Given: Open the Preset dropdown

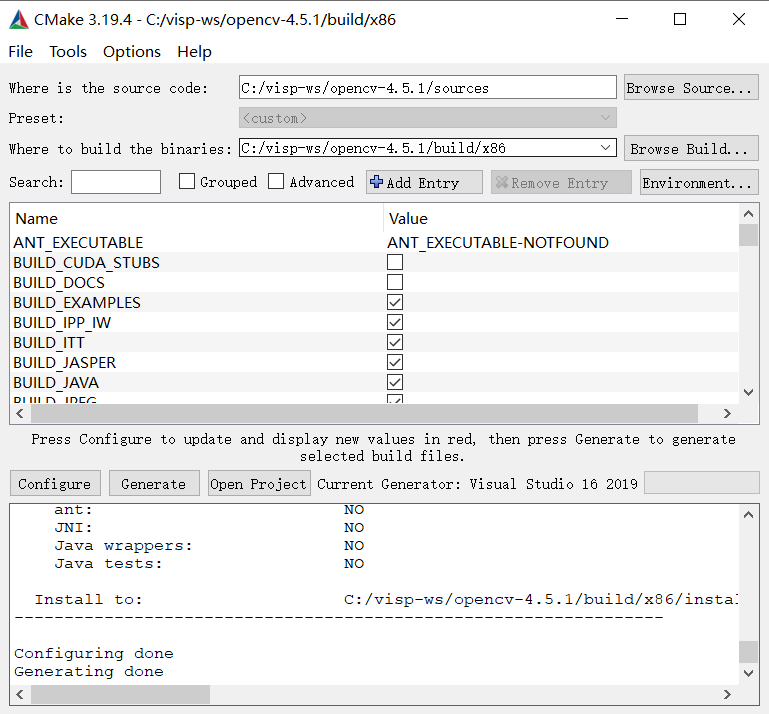Looking at the screenshot, I should pos(428,118).
